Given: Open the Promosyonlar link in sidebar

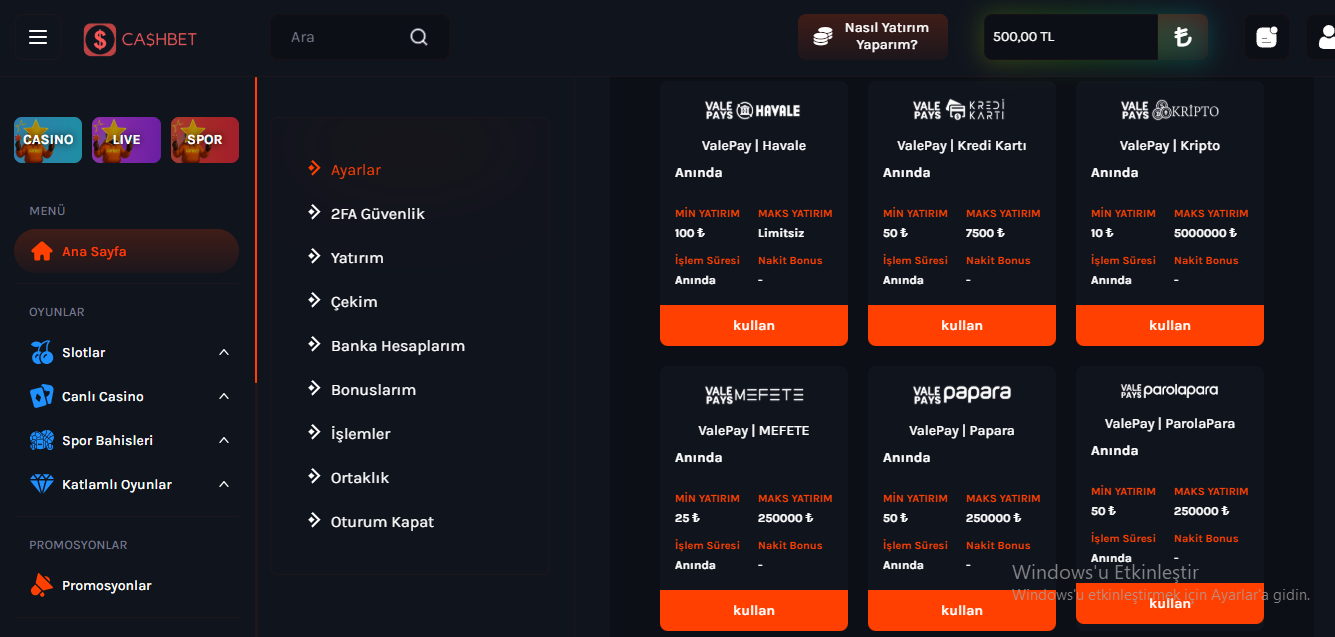Looking at the screenshot, I should pos(106,585).
